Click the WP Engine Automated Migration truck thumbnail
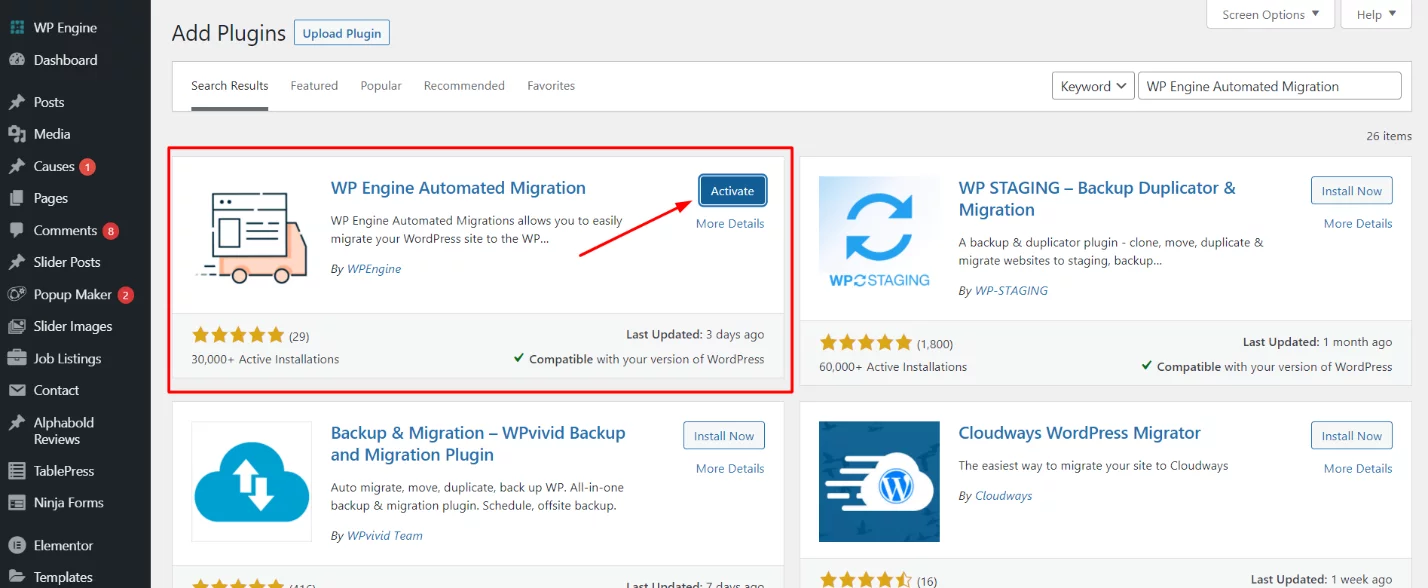This screenshot has width=1428, height=588. click(x=252, y=237)
